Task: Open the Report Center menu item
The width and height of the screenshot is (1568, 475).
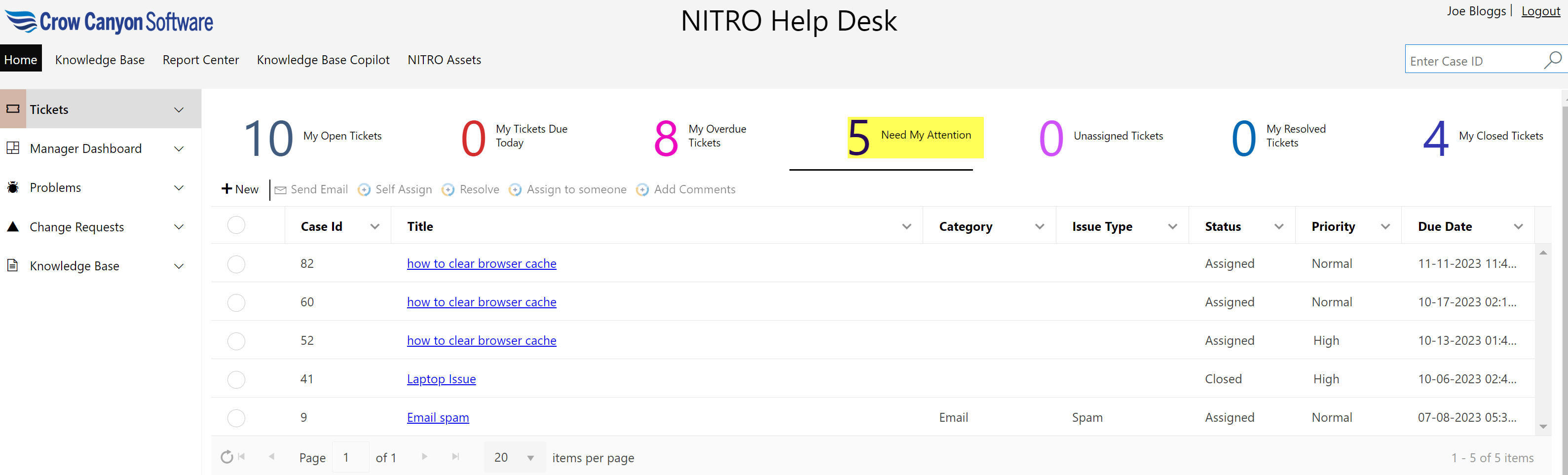Action: coord(200,60)
